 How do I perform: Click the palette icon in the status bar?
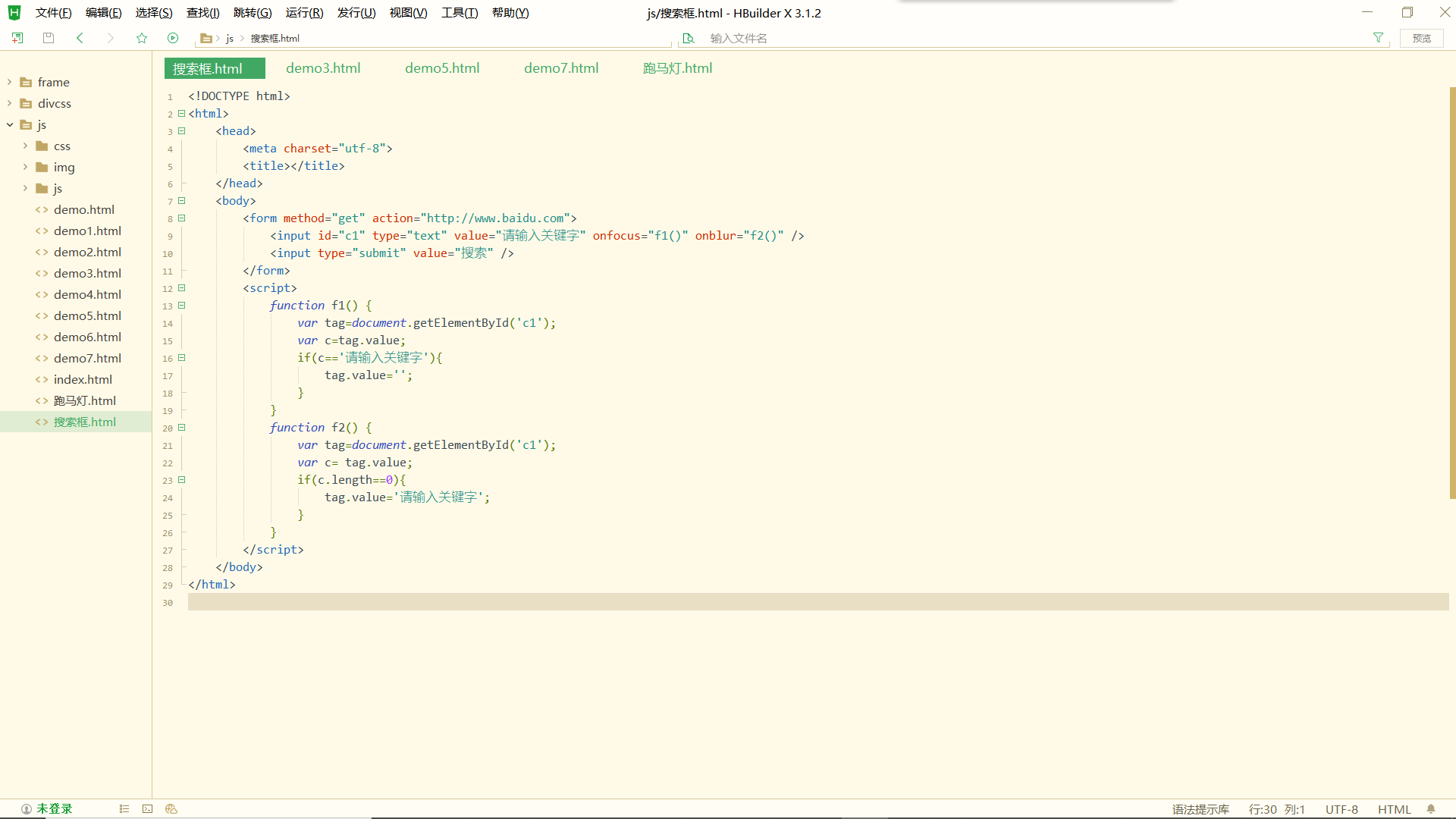(171, 809)
